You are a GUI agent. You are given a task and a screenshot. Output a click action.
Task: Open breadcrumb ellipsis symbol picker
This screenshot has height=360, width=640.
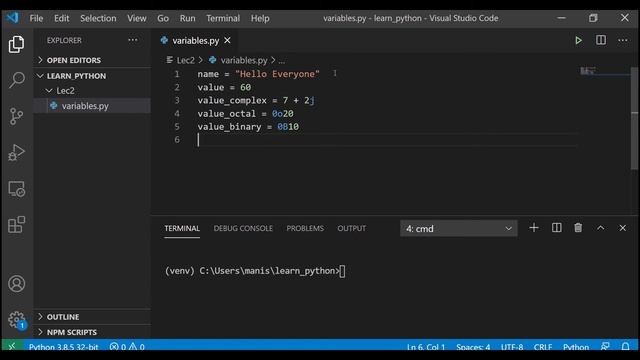[282, 60]
